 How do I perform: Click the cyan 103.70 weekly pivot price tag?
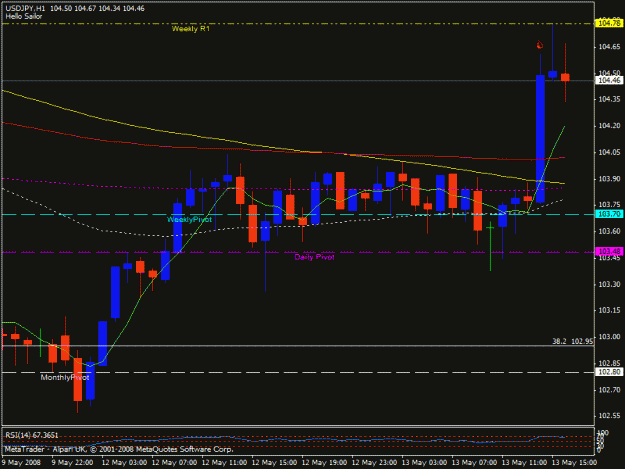(x=609, y=214)
